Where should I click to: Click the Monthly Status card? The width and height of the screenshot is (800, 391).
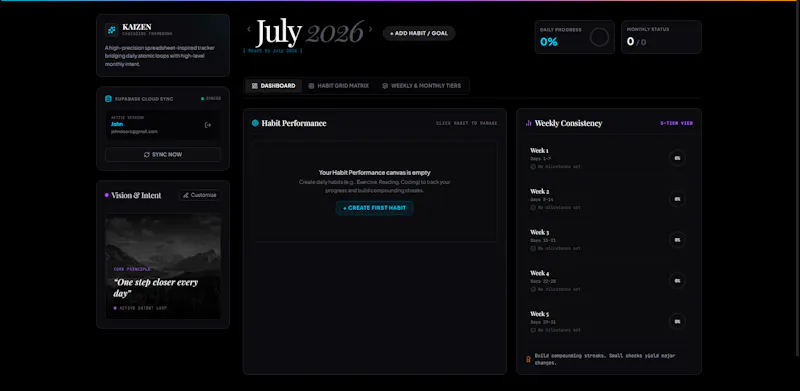661,37
